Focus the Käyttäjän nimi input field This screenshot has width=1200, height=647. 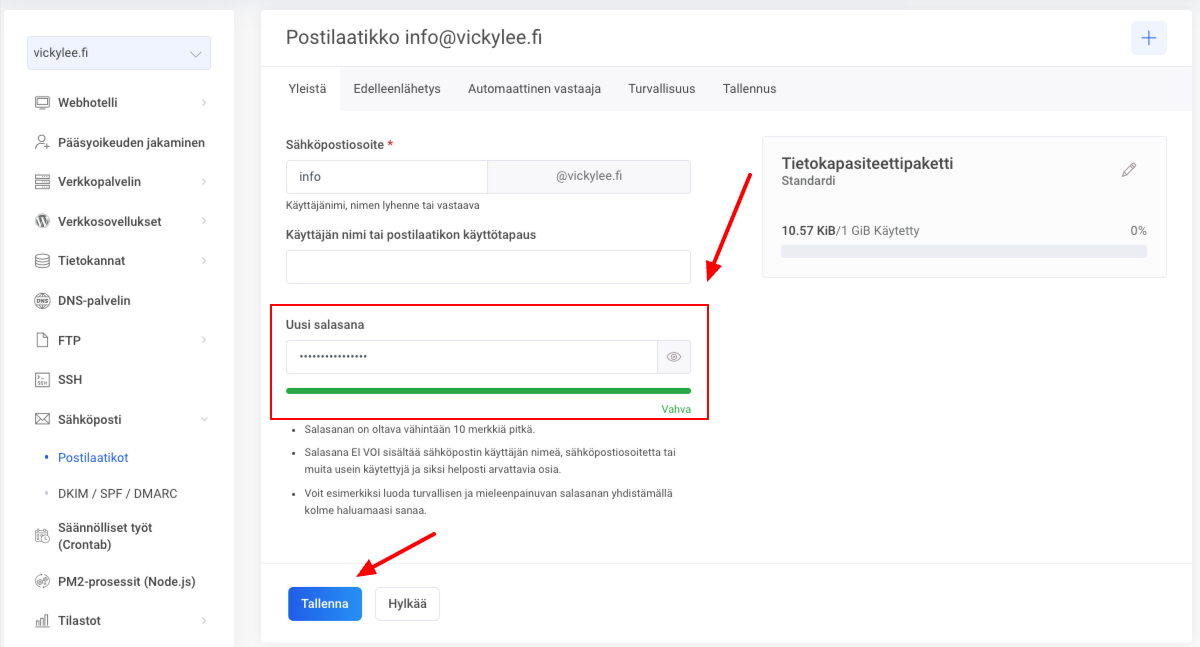coord(488,267)
